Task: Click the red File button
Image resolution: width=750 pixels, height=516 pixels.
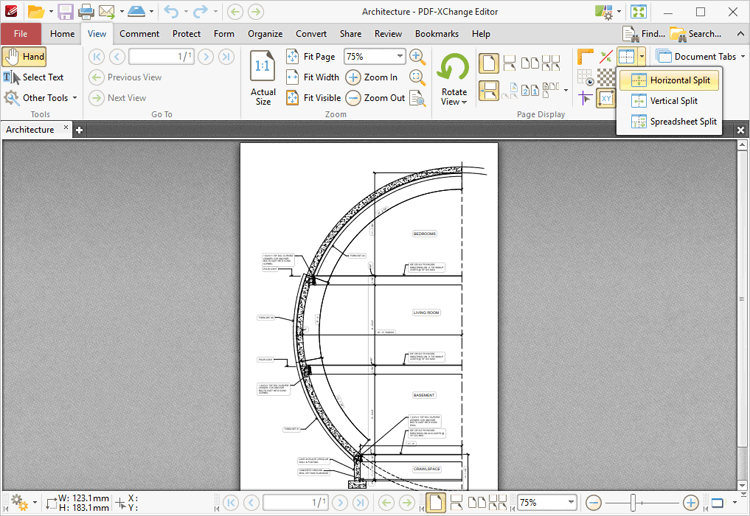Action: [21, 34]
